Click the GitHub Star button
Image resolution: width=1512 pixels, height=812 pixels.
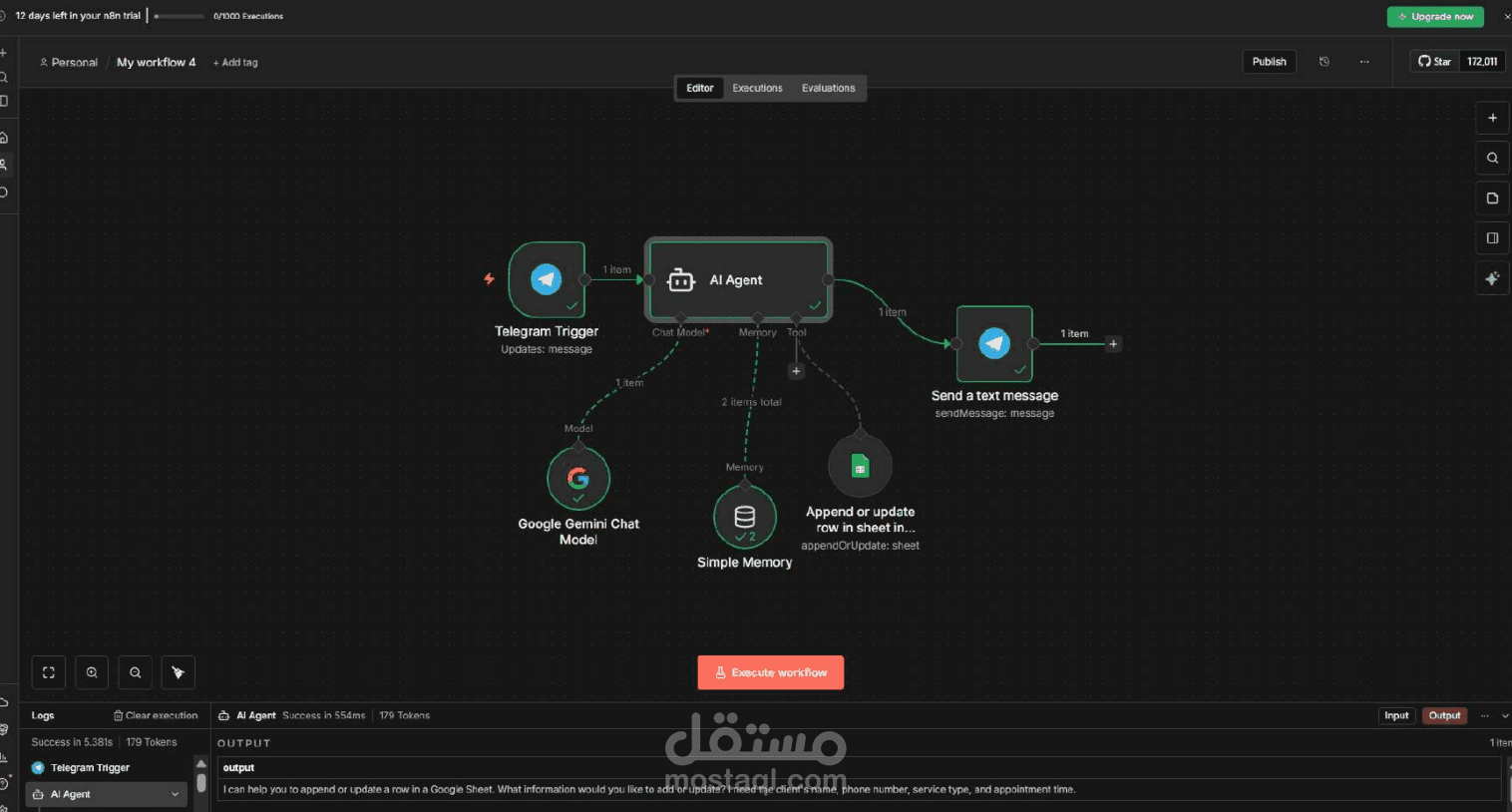[x=1435, y=62]
